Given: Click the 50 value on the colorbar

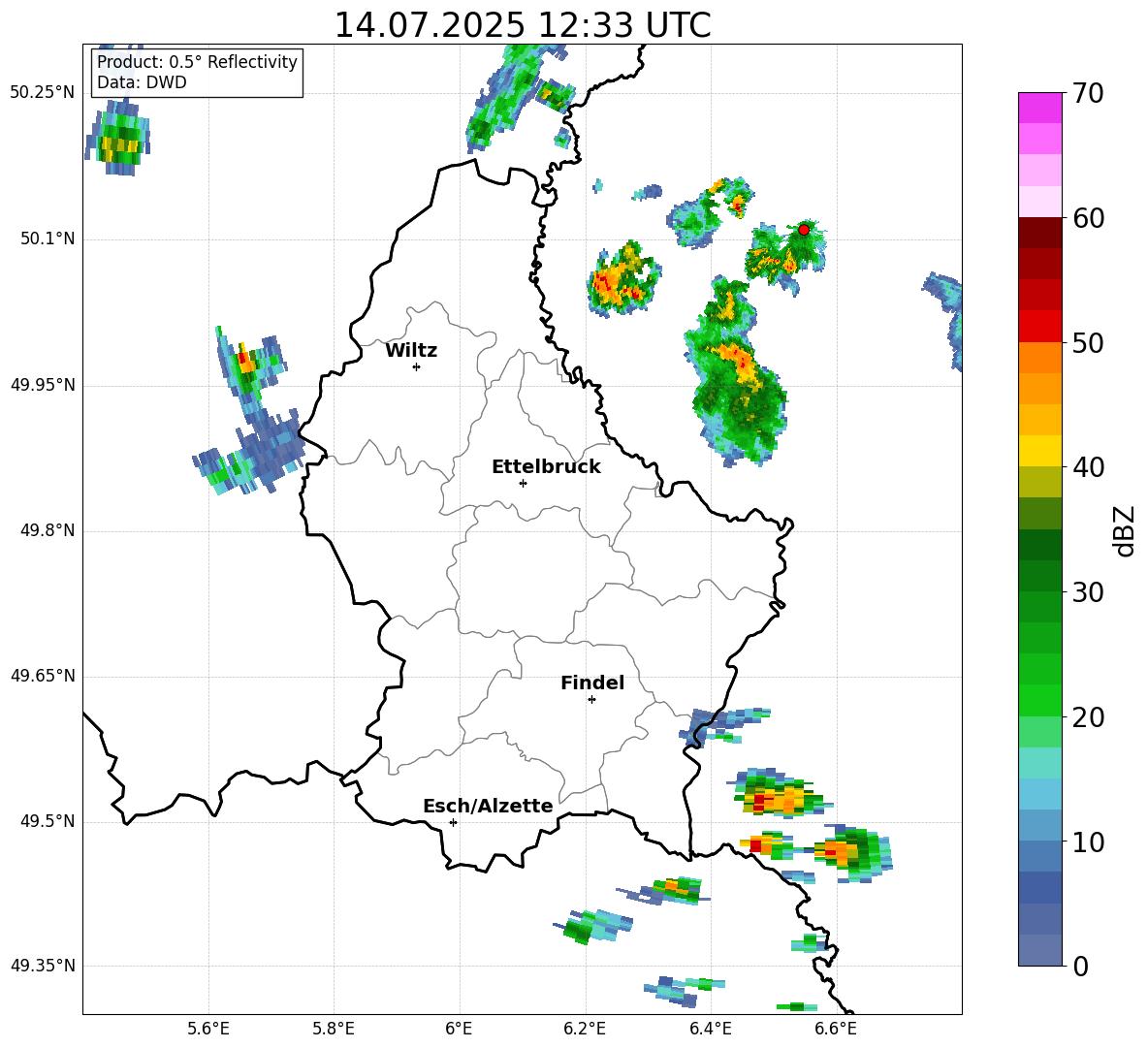Looking at the screenshot, I should 1087,342.
